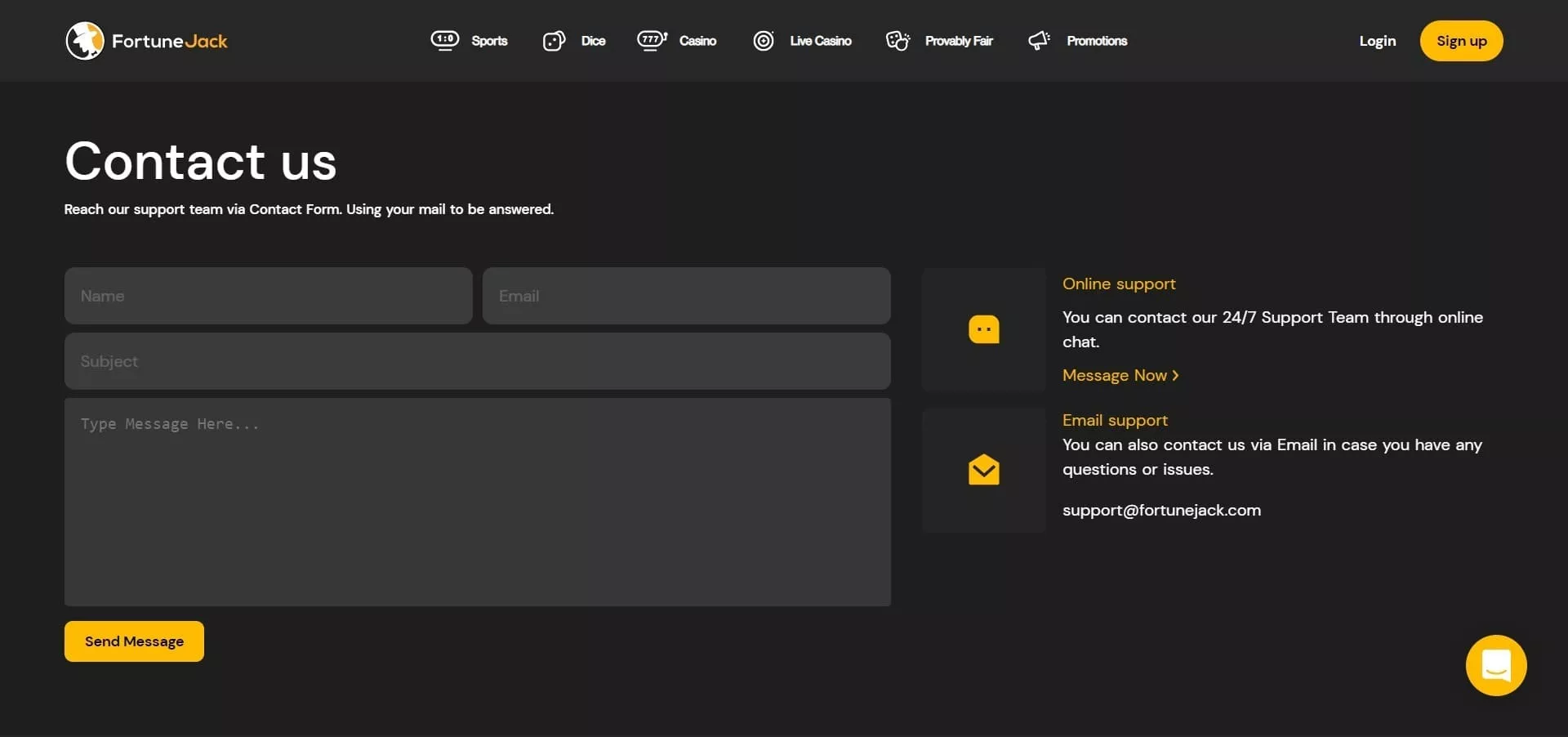The height and width of the screenshot is (737, 1568).
Task: Click the FortuneJack logo icon
Action: click(85, 41)
